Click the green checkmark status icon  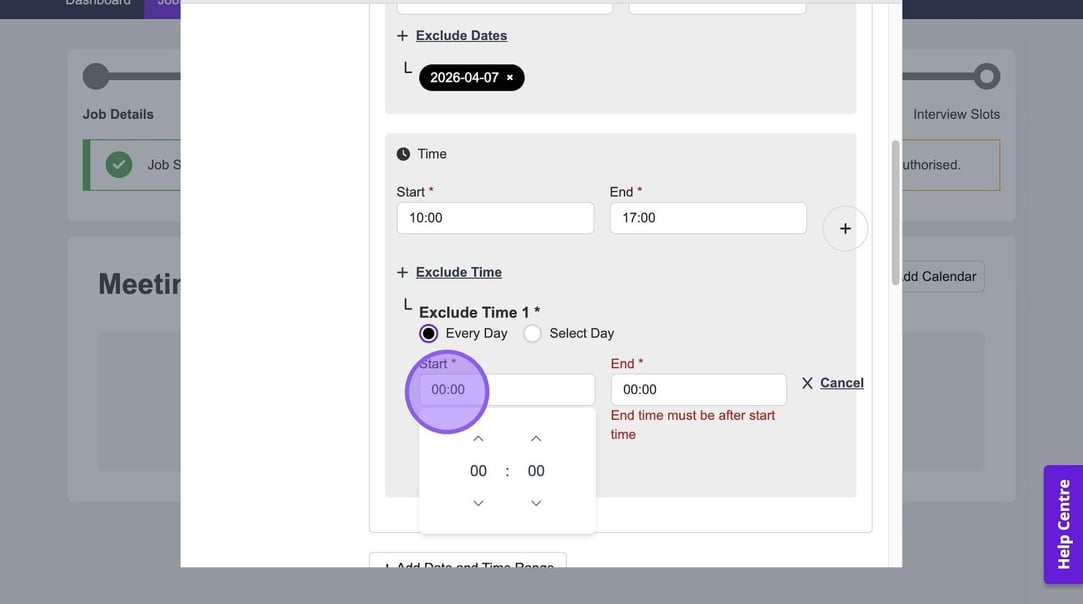pyautogui.click(x=119, y=165)
